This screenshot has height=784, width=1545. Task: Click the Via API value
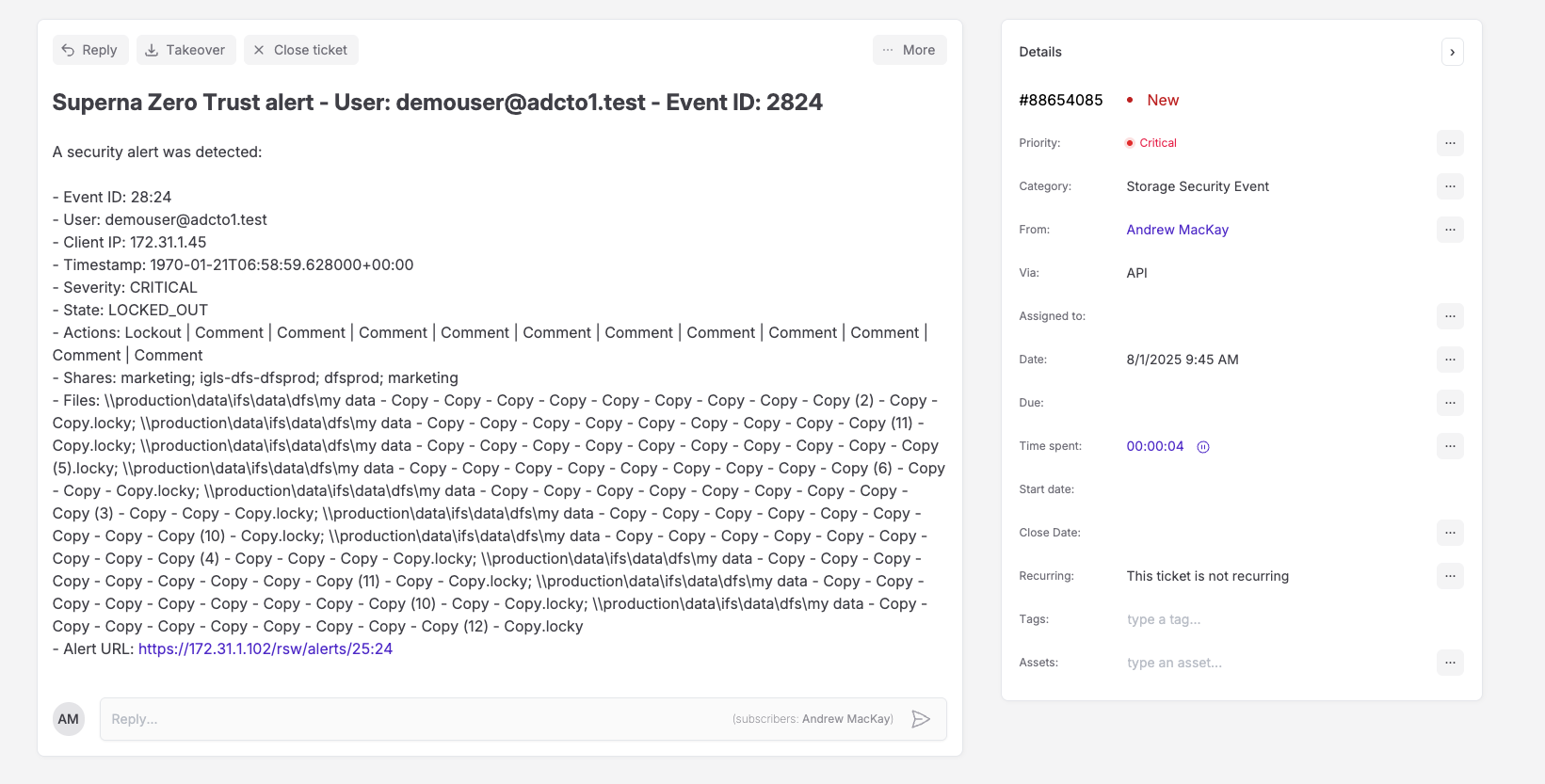tap(1137, 273)
